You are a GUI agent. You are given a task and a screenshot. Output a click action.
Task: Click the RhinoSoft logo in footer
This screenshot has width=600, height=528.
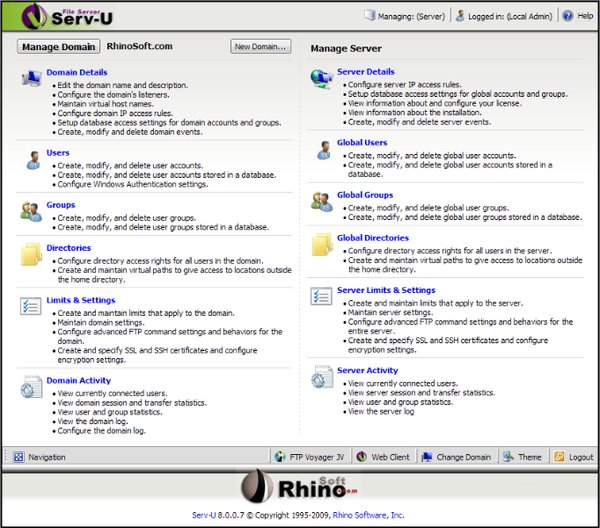(x=300, y=487)
